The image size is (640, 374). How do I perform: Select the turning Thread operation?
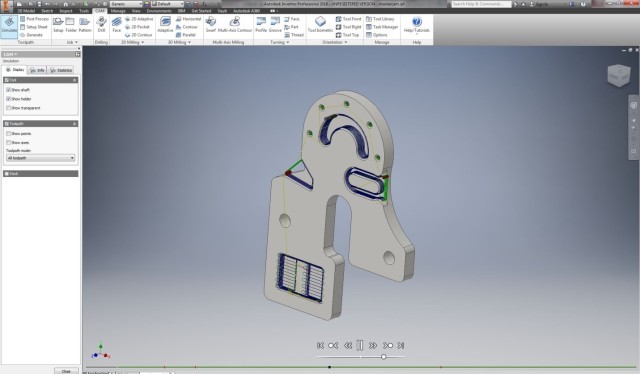coord(294,35)
